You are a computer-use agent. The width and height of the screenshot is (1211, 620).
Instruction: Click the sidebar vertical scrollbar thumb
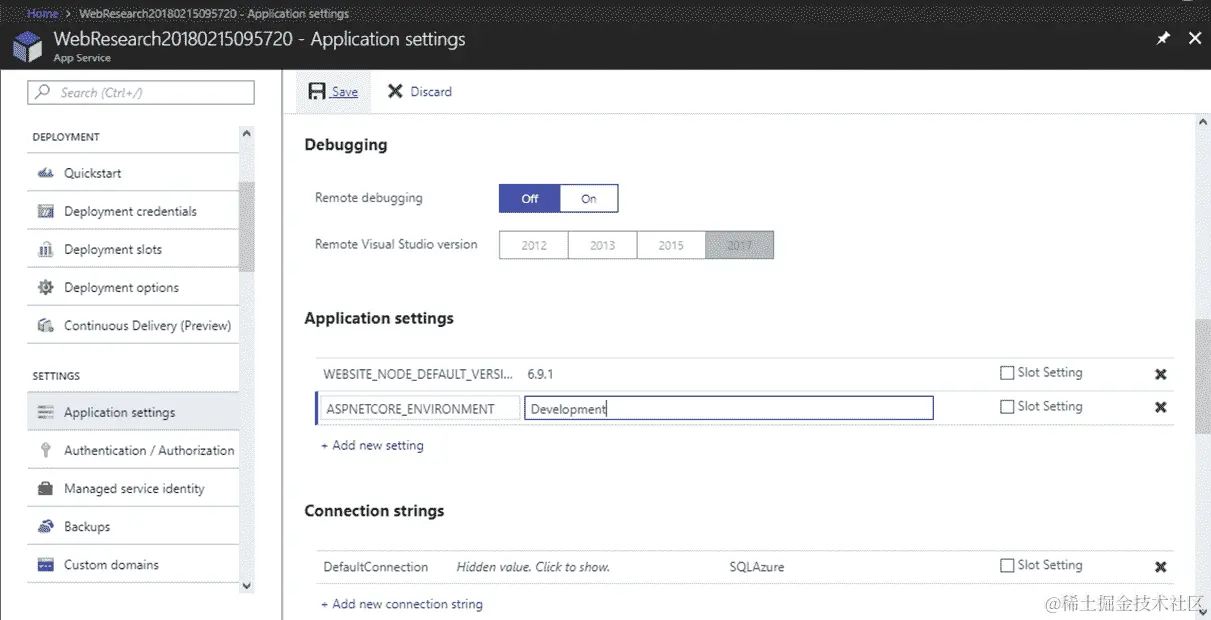pyautogui.click(x=247, y=226)
